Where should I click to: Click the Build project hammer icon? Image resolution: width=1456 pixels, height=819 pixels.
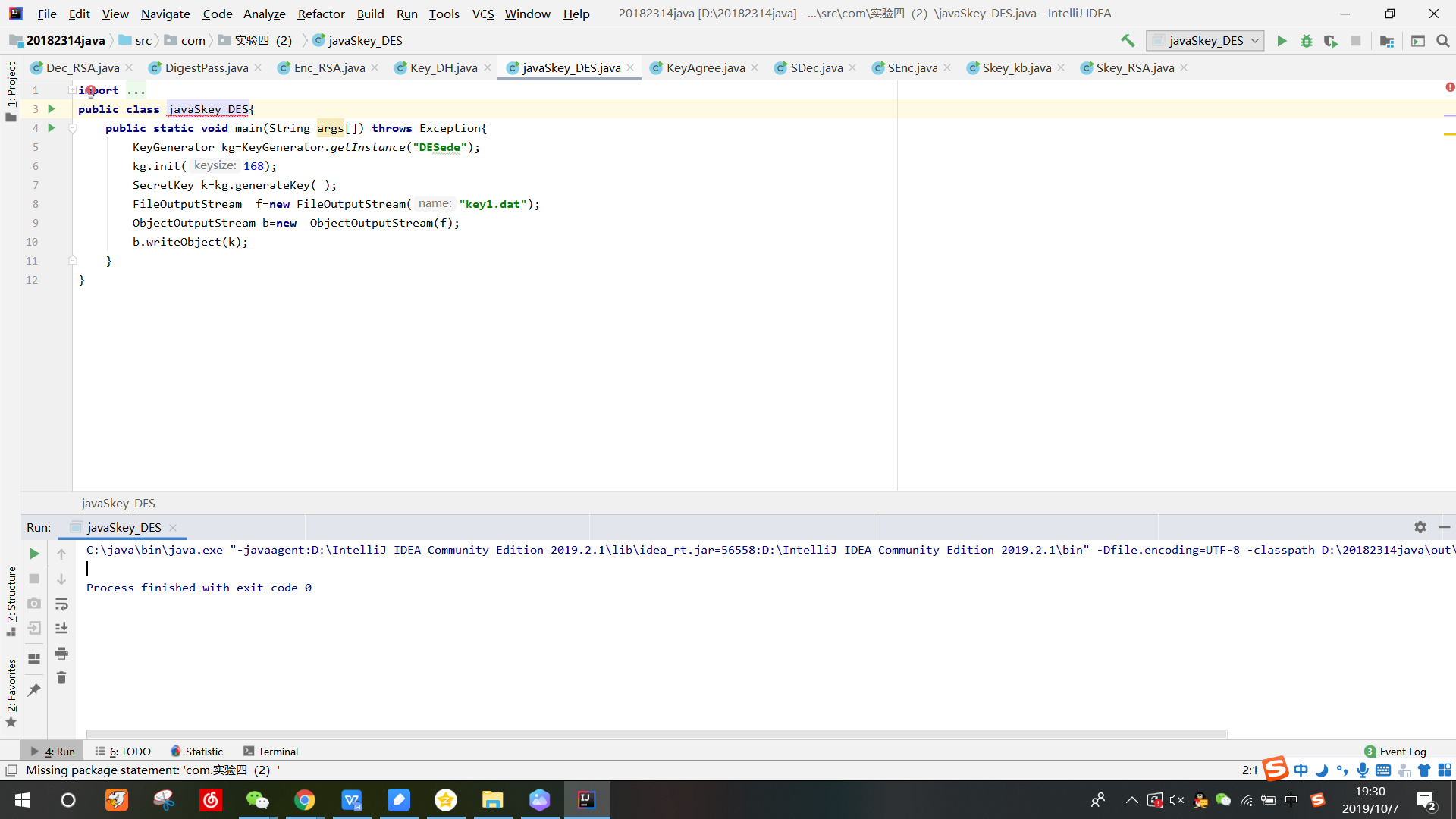1128,41
